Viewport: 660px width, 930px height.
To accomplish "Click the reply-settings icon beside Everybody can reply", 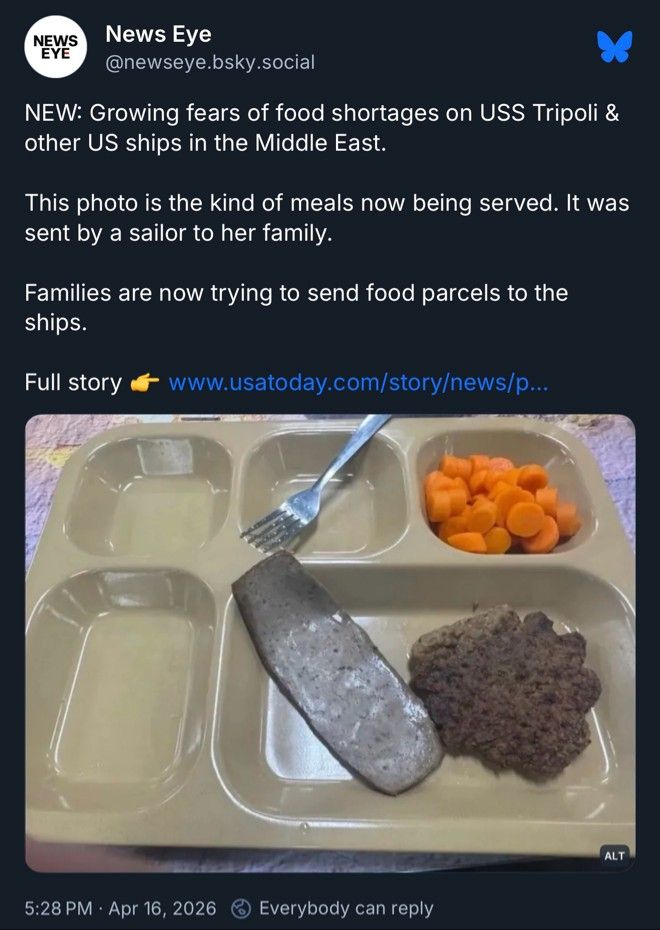I will pos(243,908).
